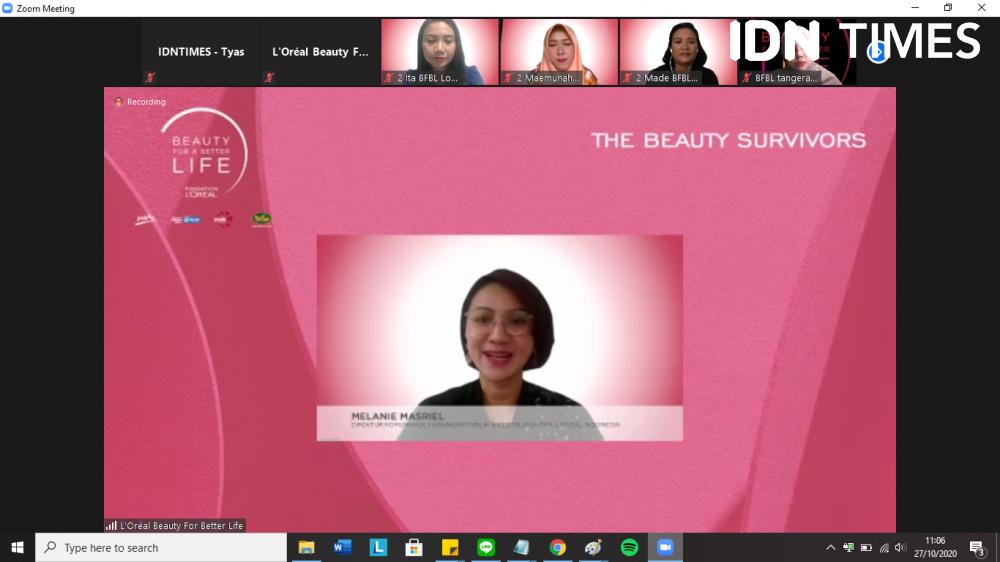1000x562 pixels.
Task: Click the Type here to search box
Action: click(x=161, y=547)
